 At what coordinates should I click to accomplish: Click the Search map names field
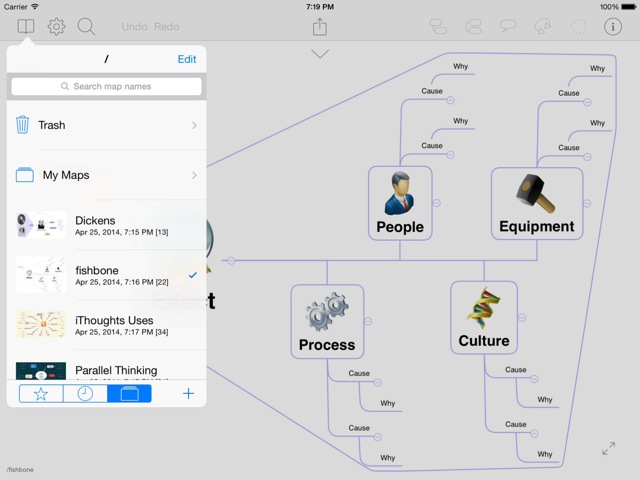(x=107, y=87)
